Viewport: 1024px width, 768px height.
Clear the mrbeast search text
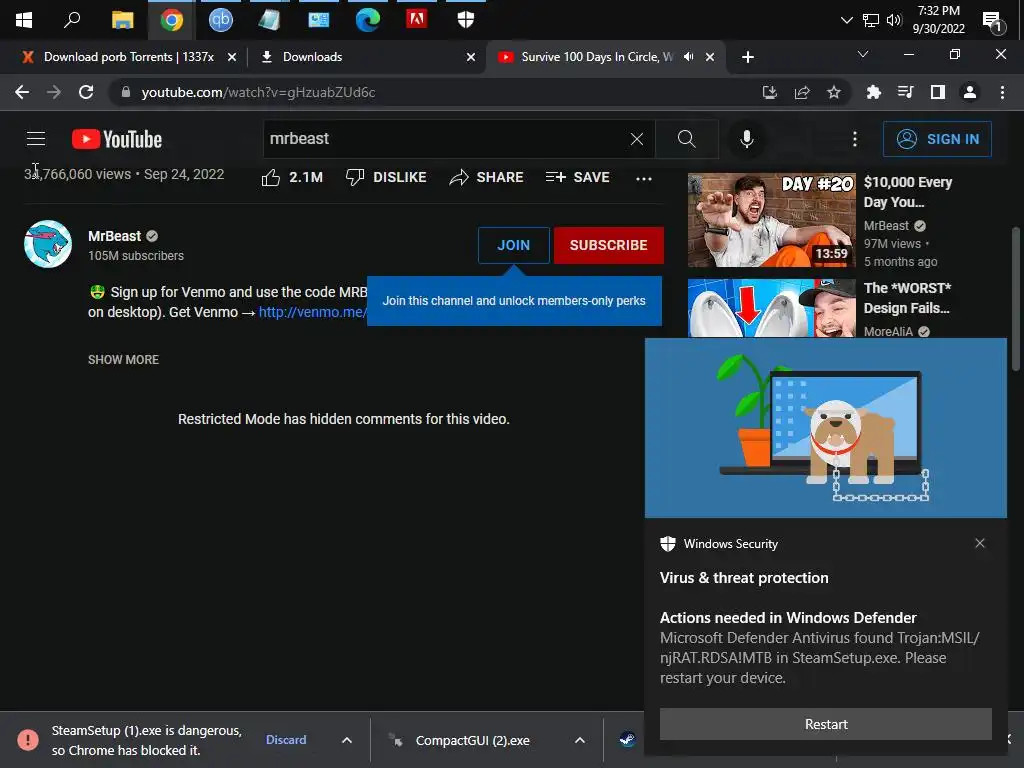coord(637,138)
